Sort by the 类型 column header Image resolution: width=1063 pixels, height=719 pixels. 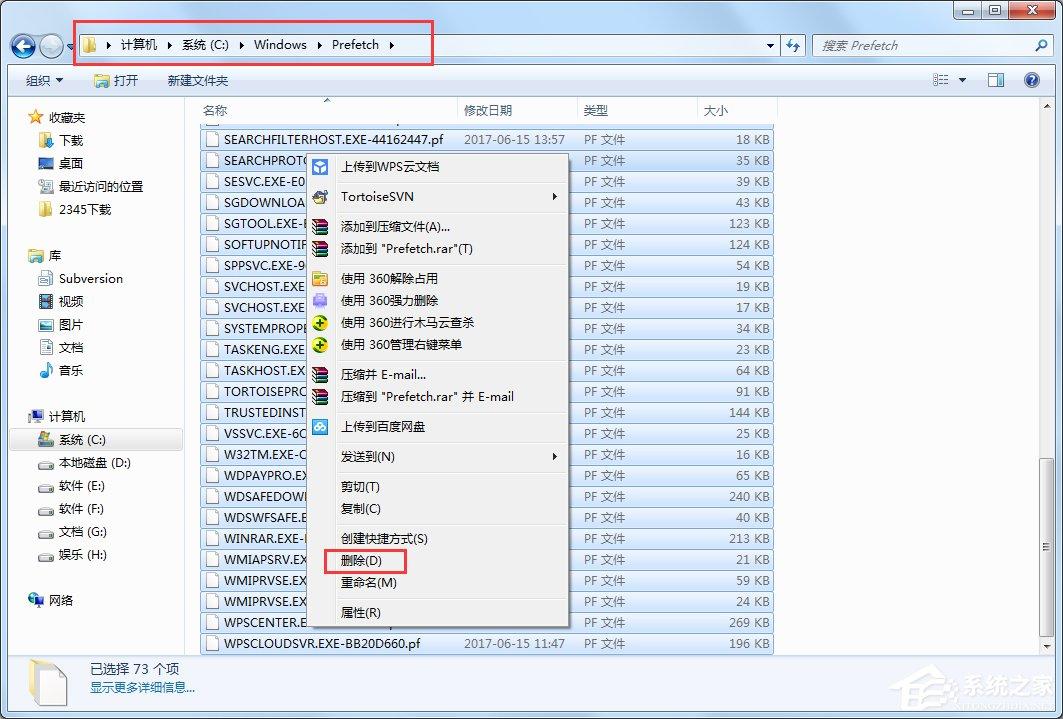pyautogui.click(x=637, y=110)
